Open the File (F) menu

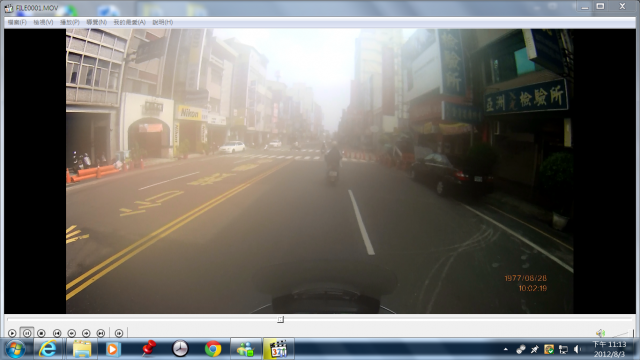17,22
